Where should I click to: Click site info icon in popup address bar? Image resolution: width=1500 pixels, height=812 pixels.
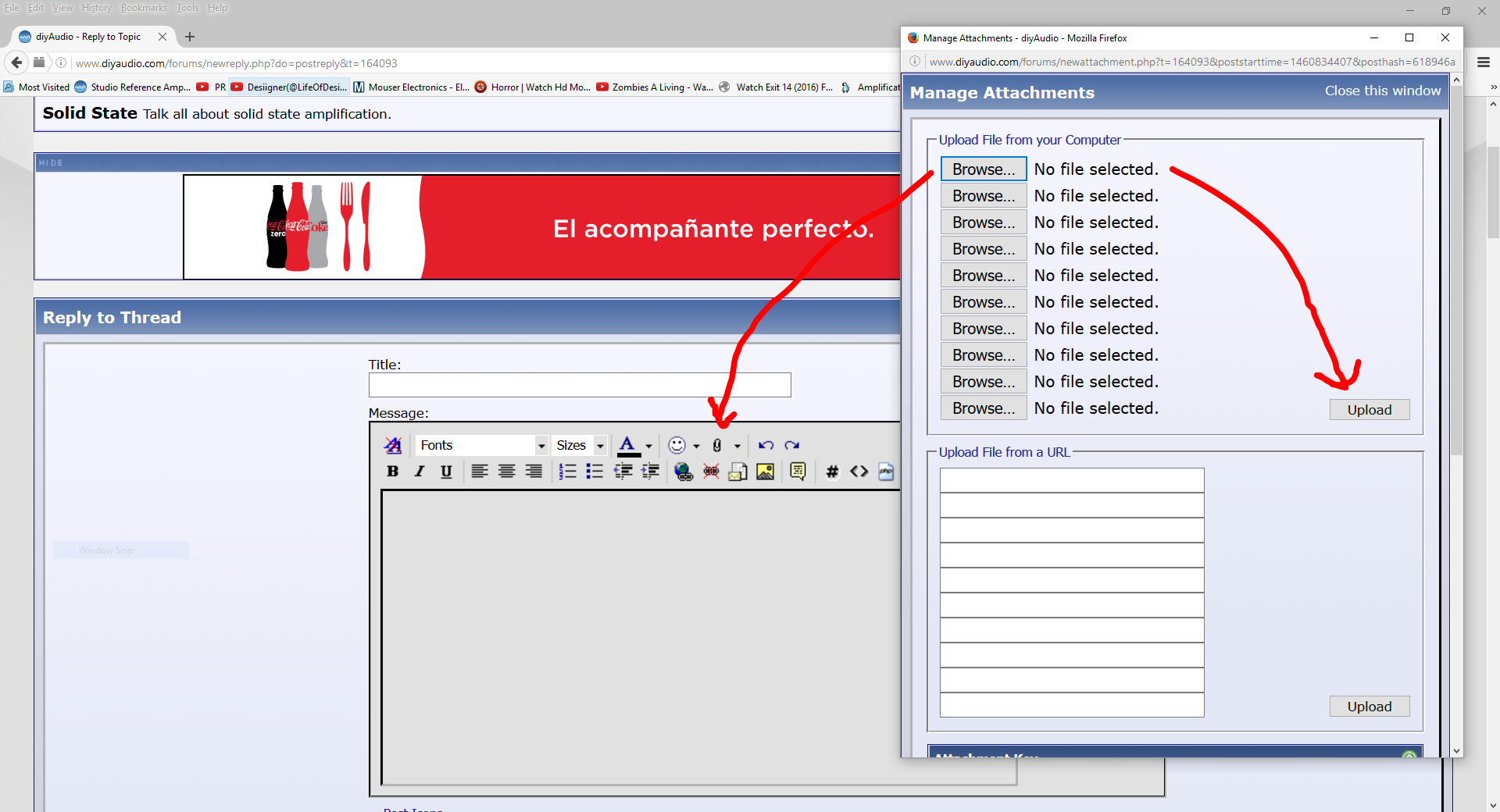[914, 62]
